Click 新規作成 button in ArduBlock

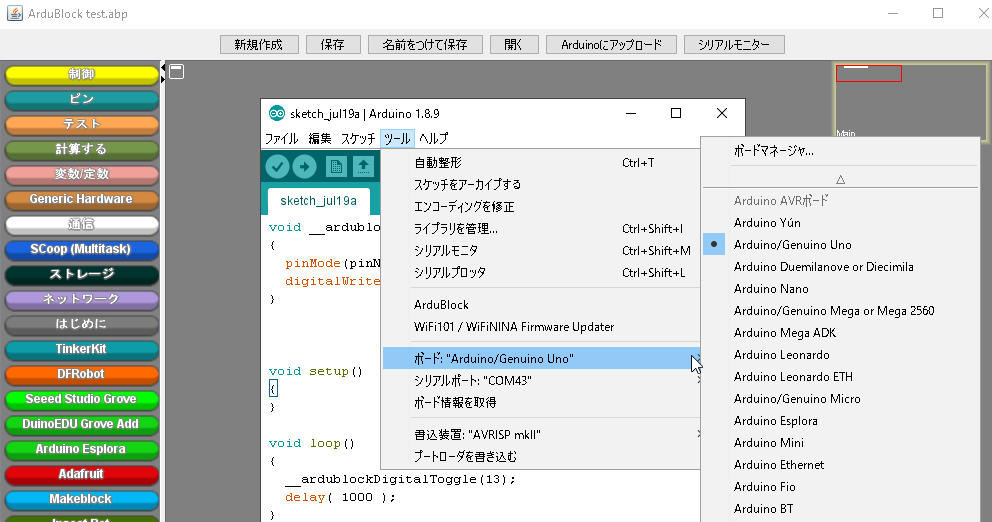coord(259,44)
